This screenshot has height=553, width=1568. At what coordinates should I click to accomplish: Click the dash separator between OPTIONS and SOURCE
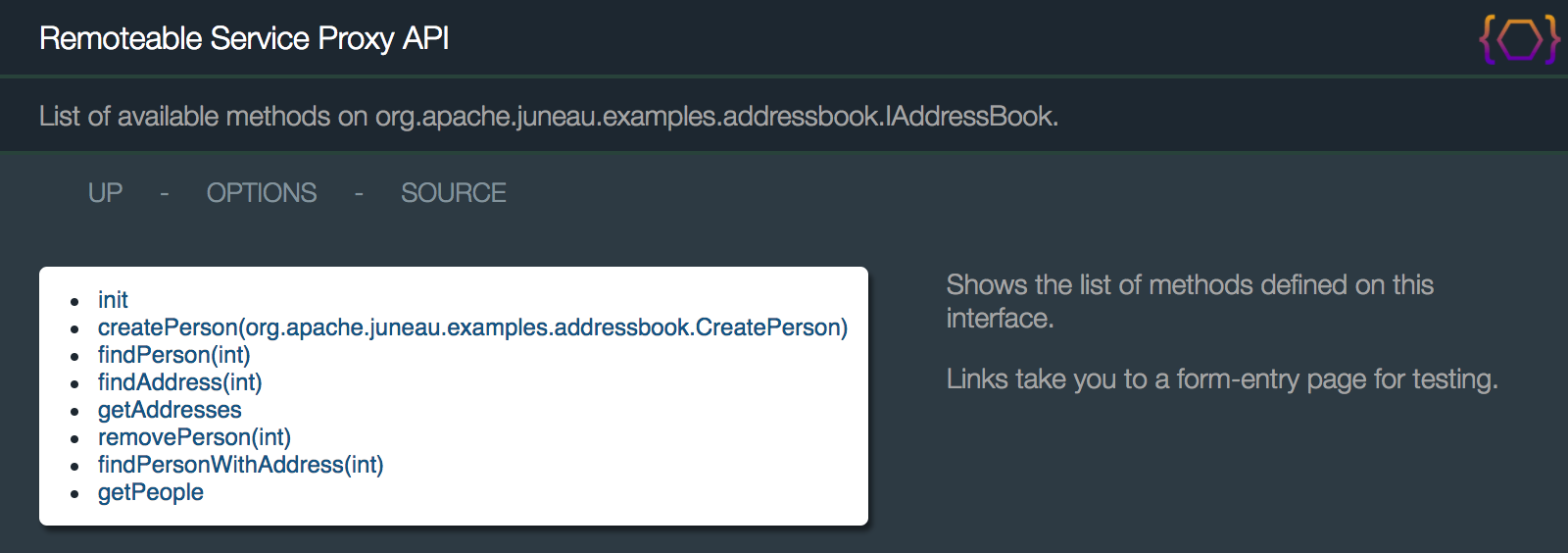point(359,194)
